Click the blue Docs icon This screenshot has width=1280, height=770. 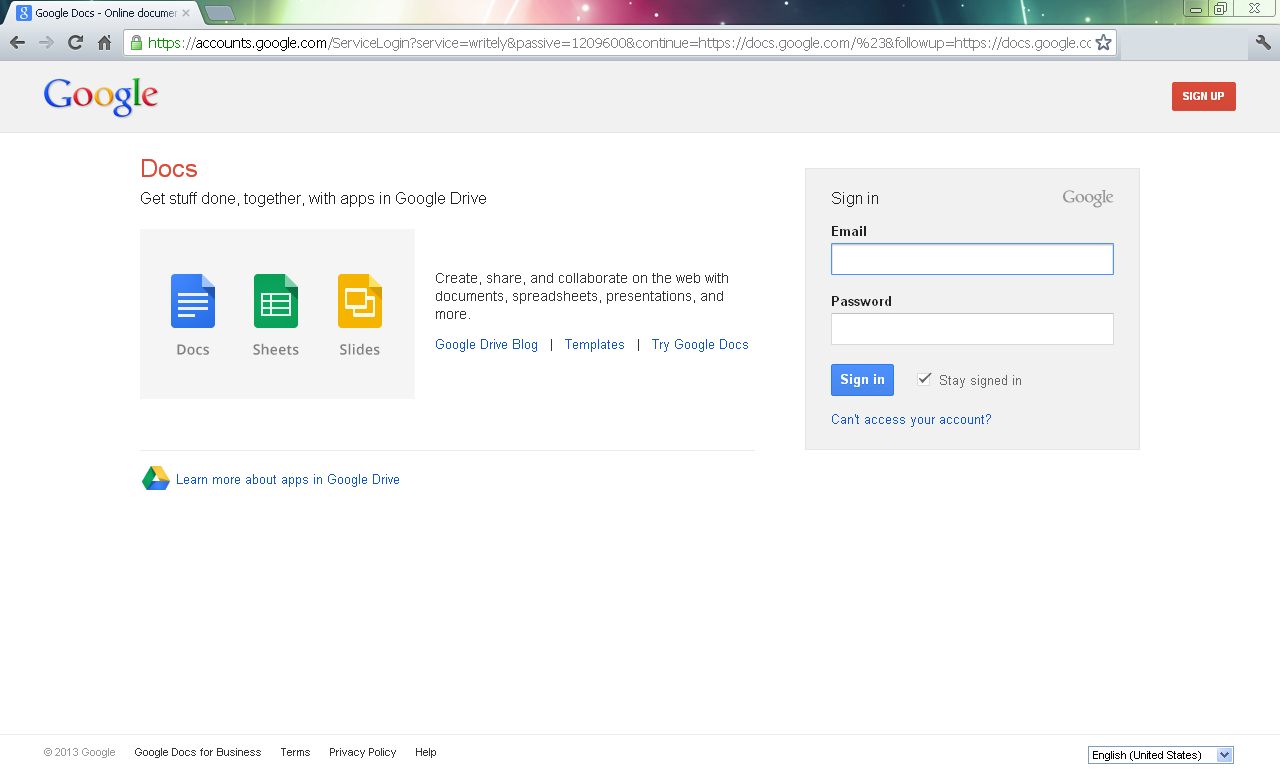click(193, 301)
